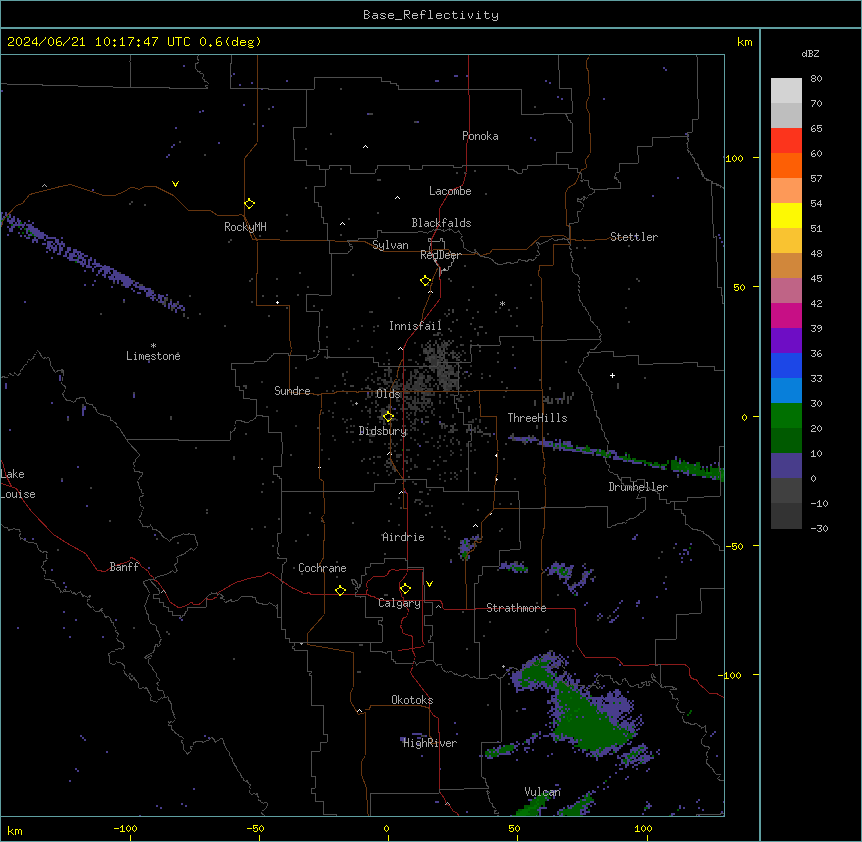This screenshot has width=862, height=842.
Task: Click the purple streak northwest of Limestone
Action: pos(93,263)
